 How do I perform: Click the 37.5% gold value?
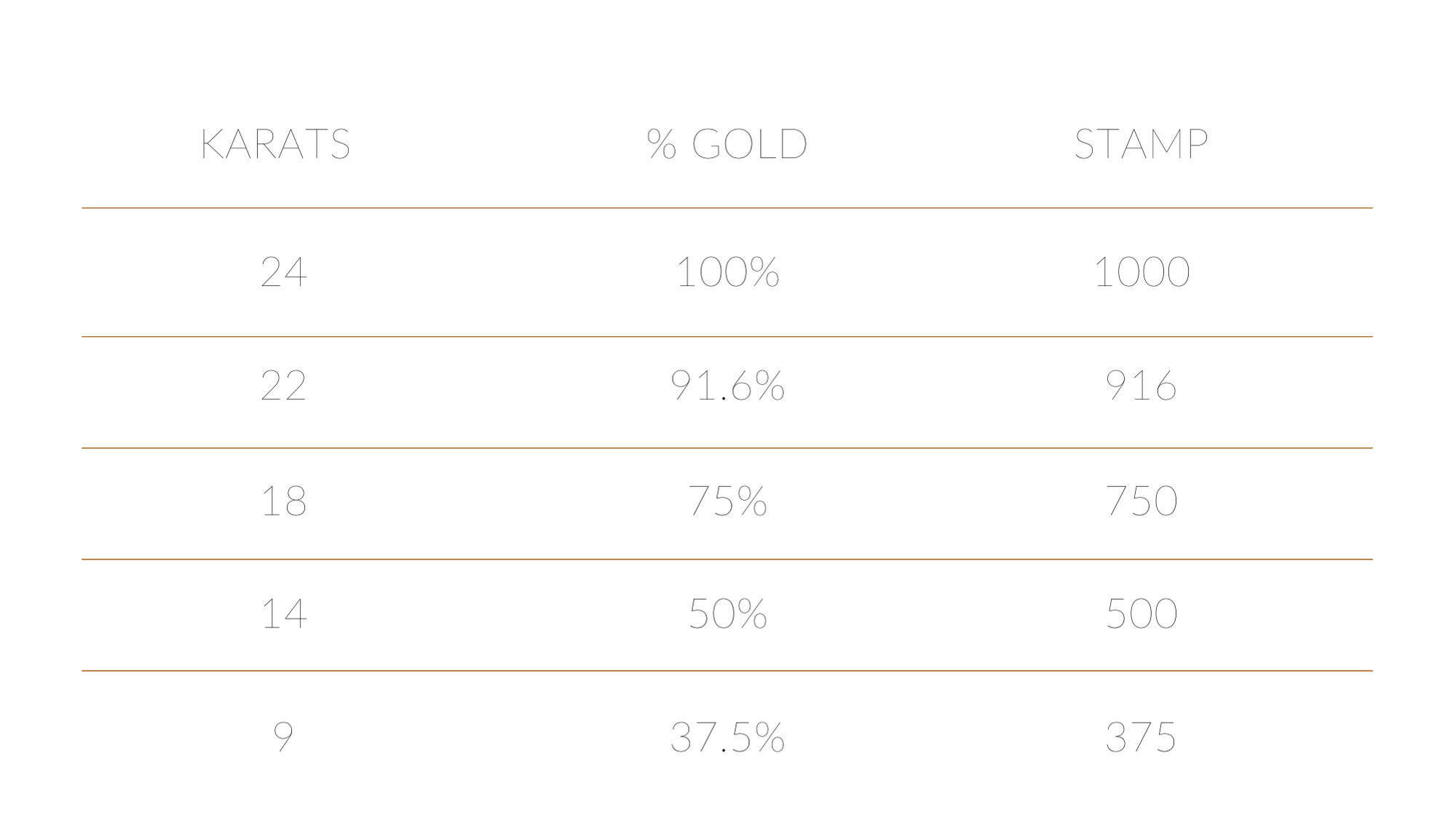coord(727,736)
